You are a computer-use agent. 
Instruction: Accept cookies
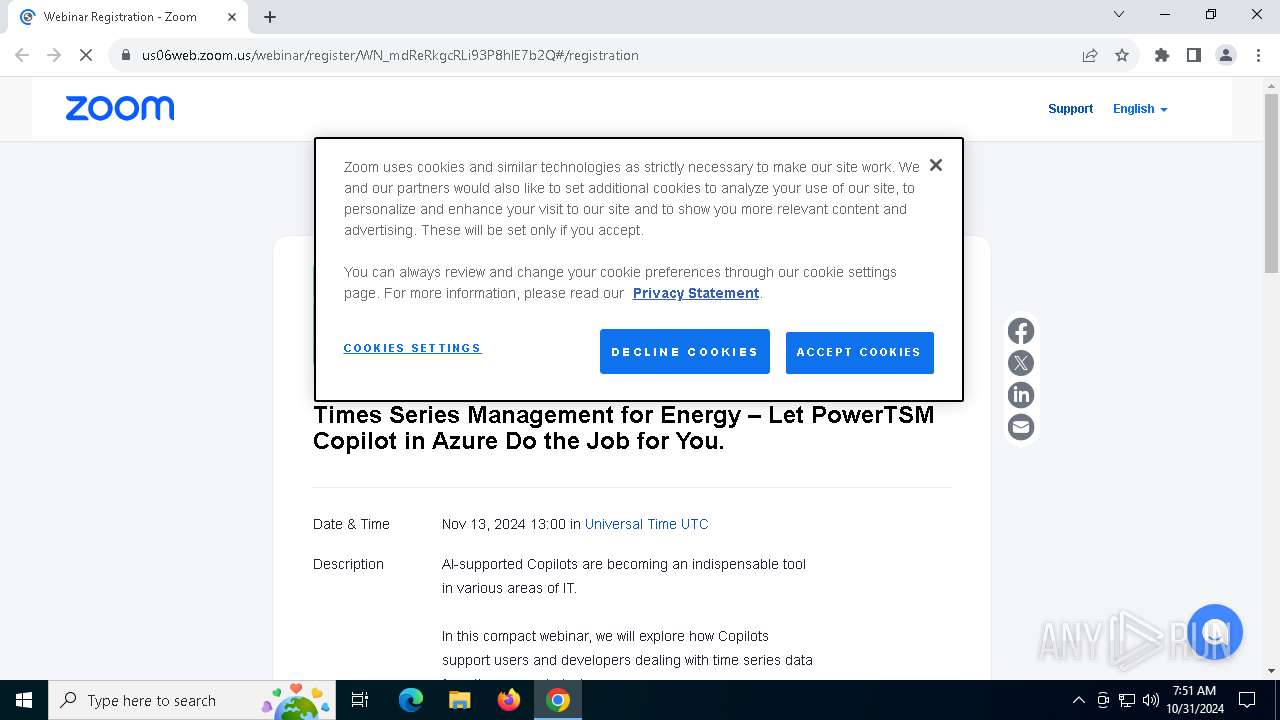click(x=859, y=352)
